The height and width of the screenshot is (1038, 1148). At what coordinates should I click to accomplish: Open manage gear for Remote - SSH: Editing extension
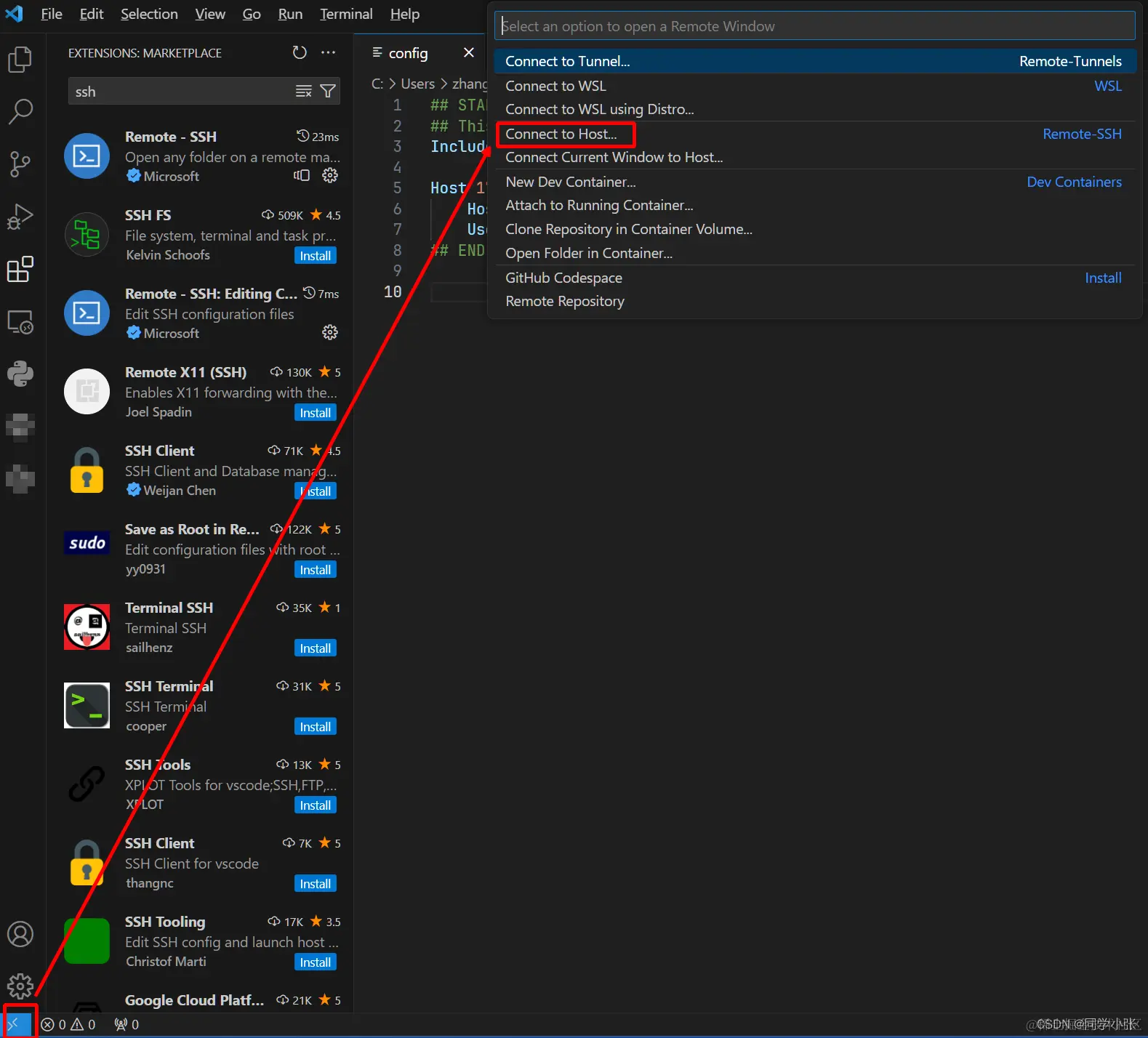[x=330, y=332]
